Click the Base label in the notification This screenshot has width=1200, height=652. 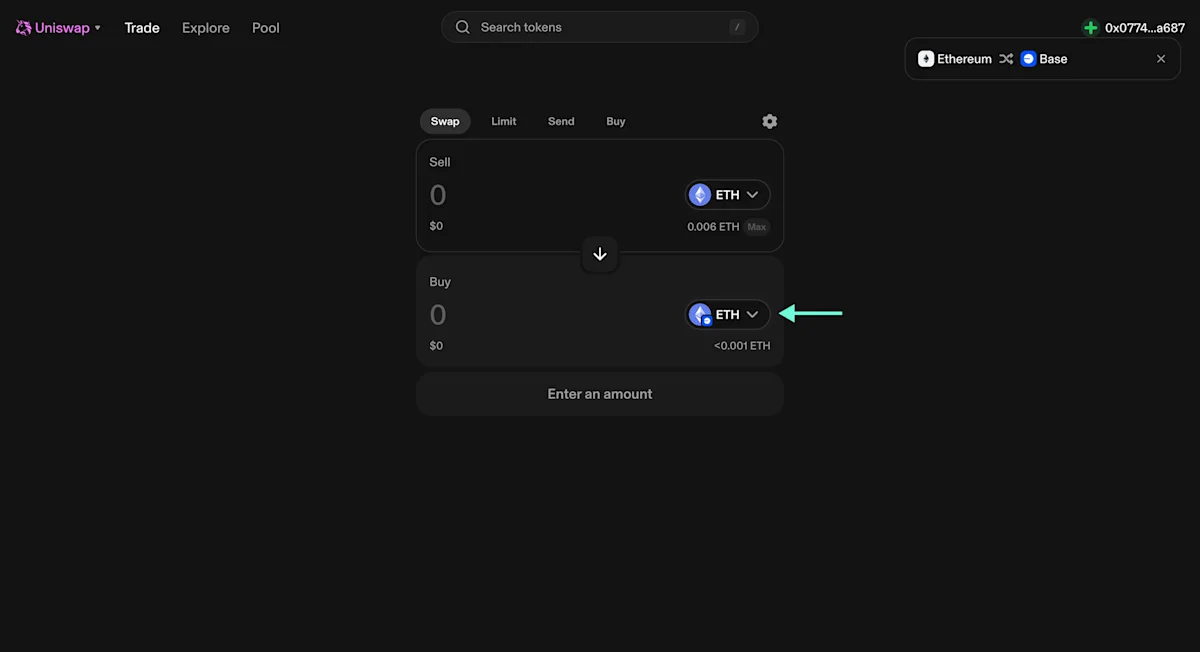(x=1053, y=59)
